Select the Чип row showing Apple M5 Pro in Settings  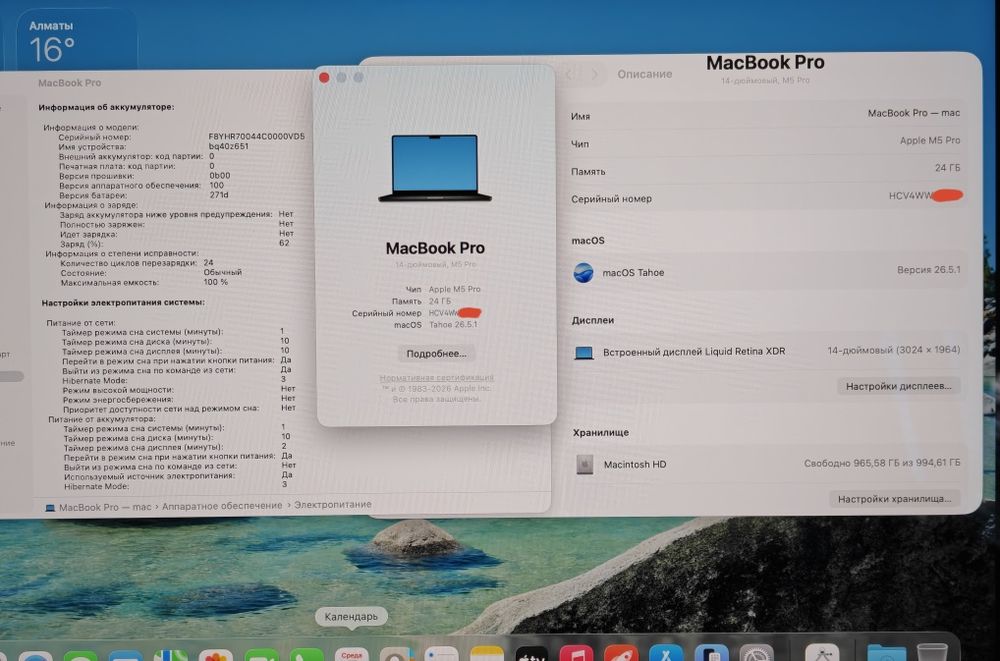click(765, 142)
